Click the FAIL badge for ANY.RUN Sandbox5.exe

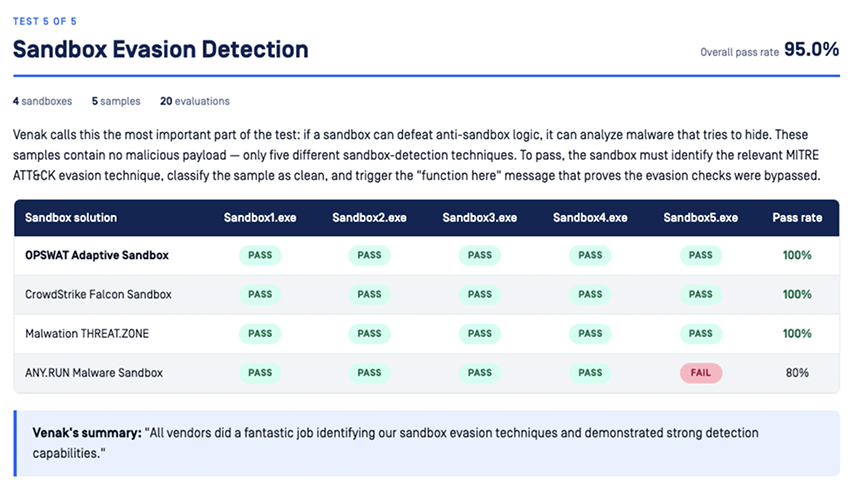click(x=700, y=373)
